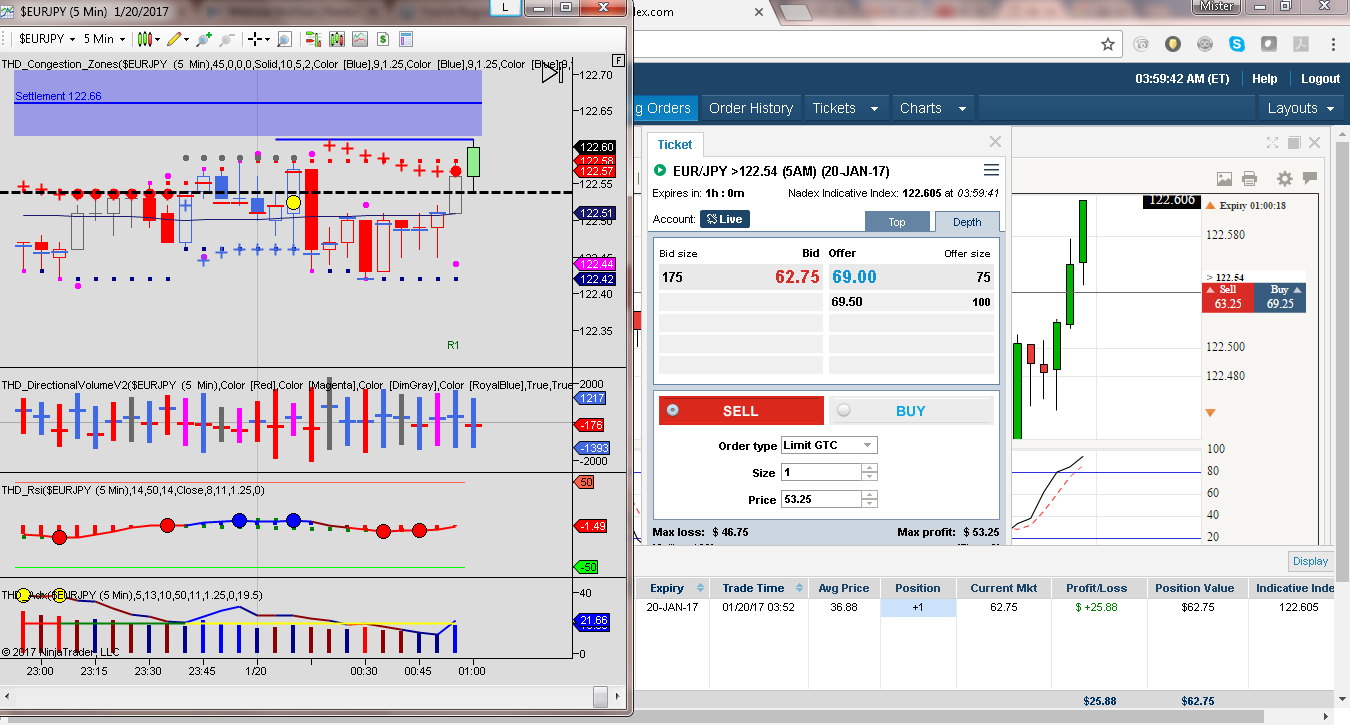Expand the drawing tools dropdown arrow

click(186, 39)
